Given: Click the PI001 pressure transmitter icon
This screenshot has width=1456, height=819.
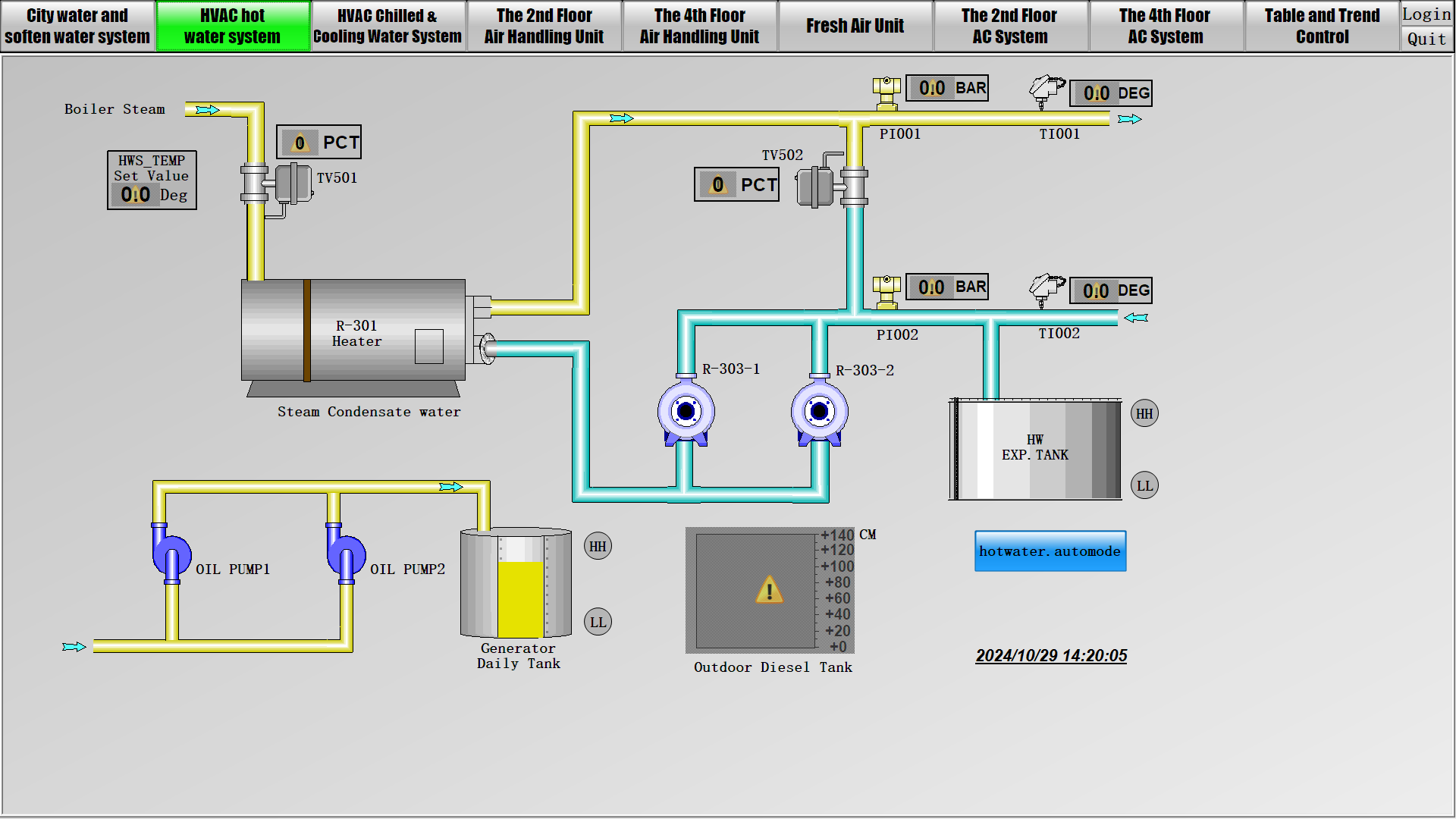Looking at the screenshot, I should click(x=886, y=93).
